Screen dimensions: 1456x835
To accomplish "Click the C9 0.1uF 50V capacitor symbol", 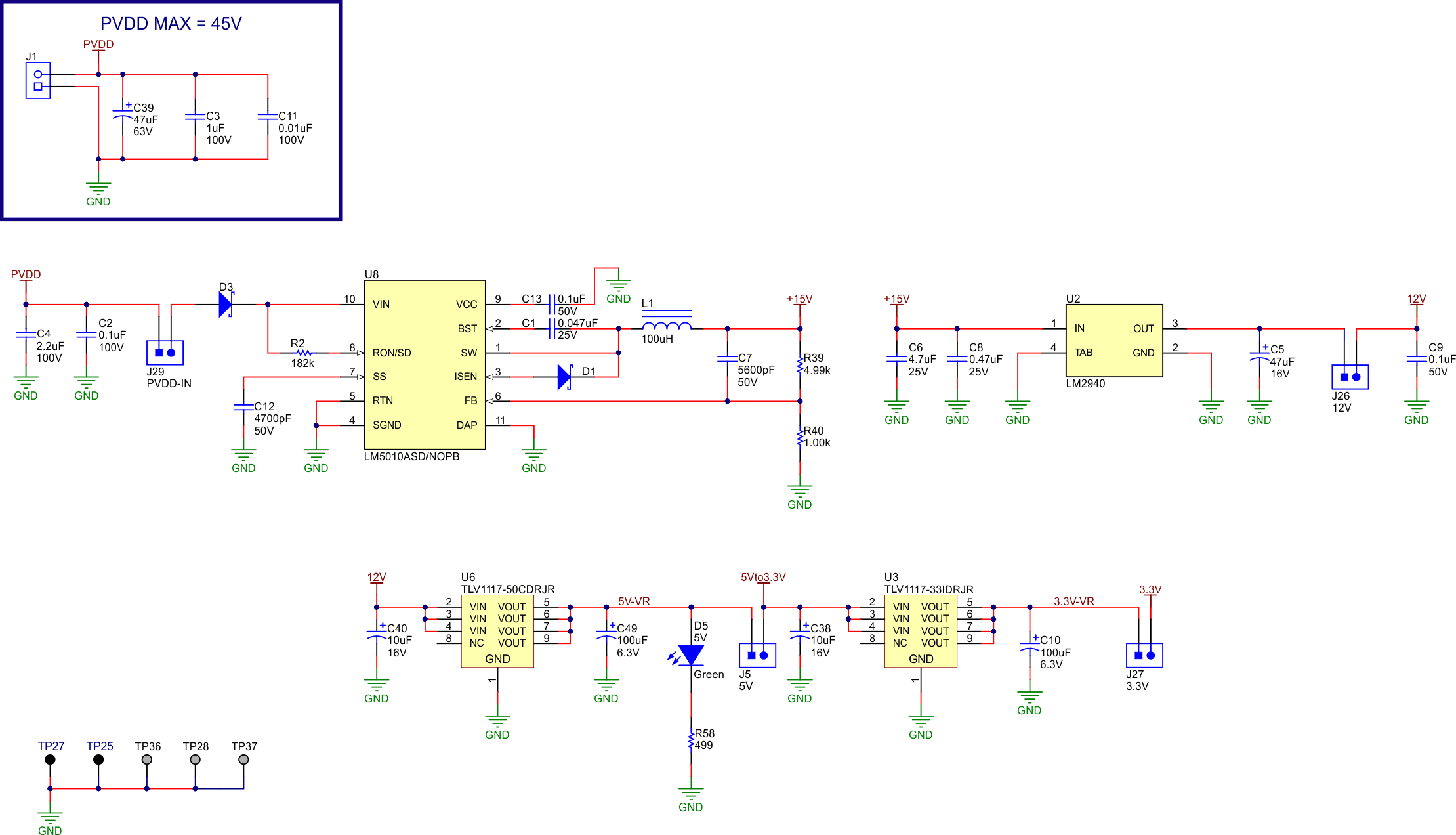I will [x=1417, y=359].
